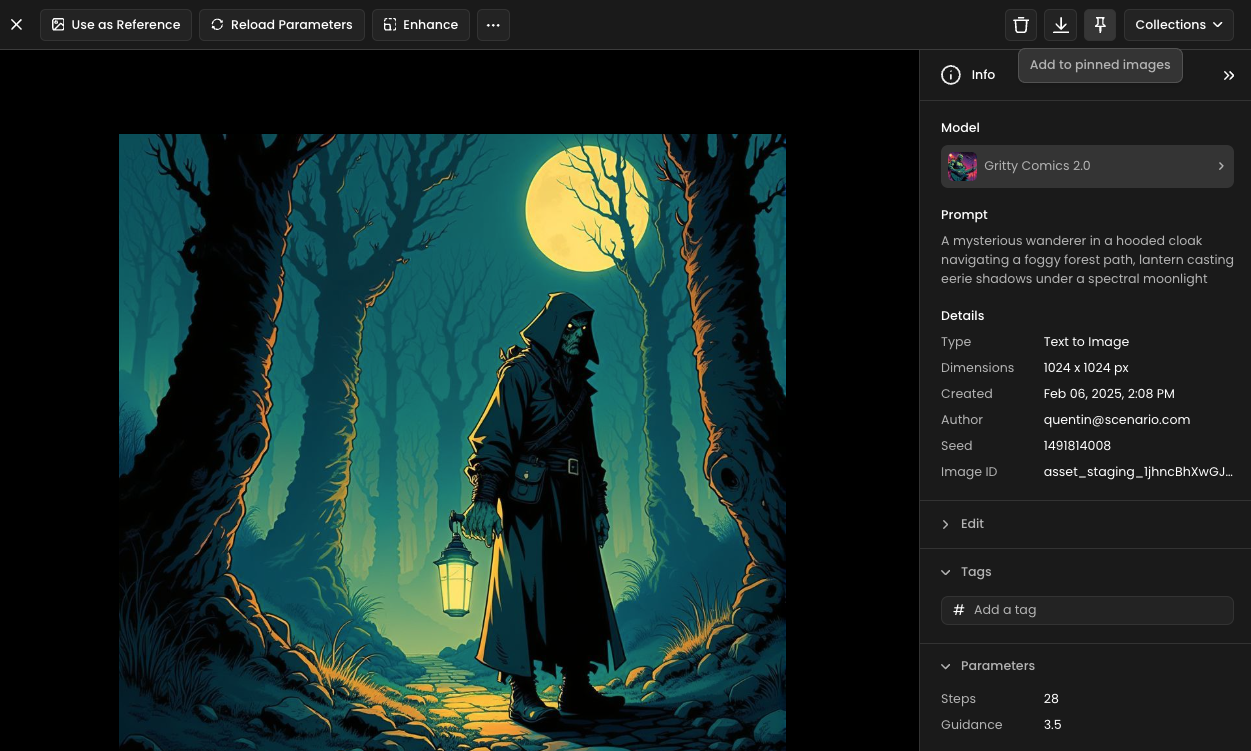
Task: Click the Details section heading
Action: 962,316
